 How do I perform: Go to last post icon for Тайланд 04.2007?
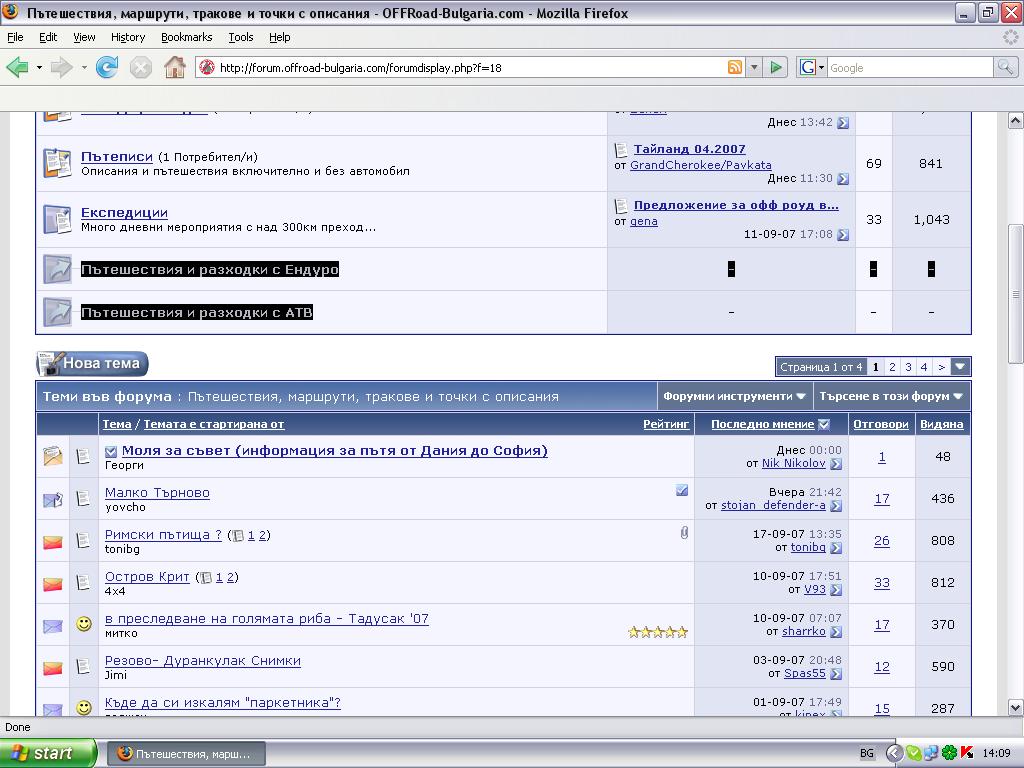[843, 179]
